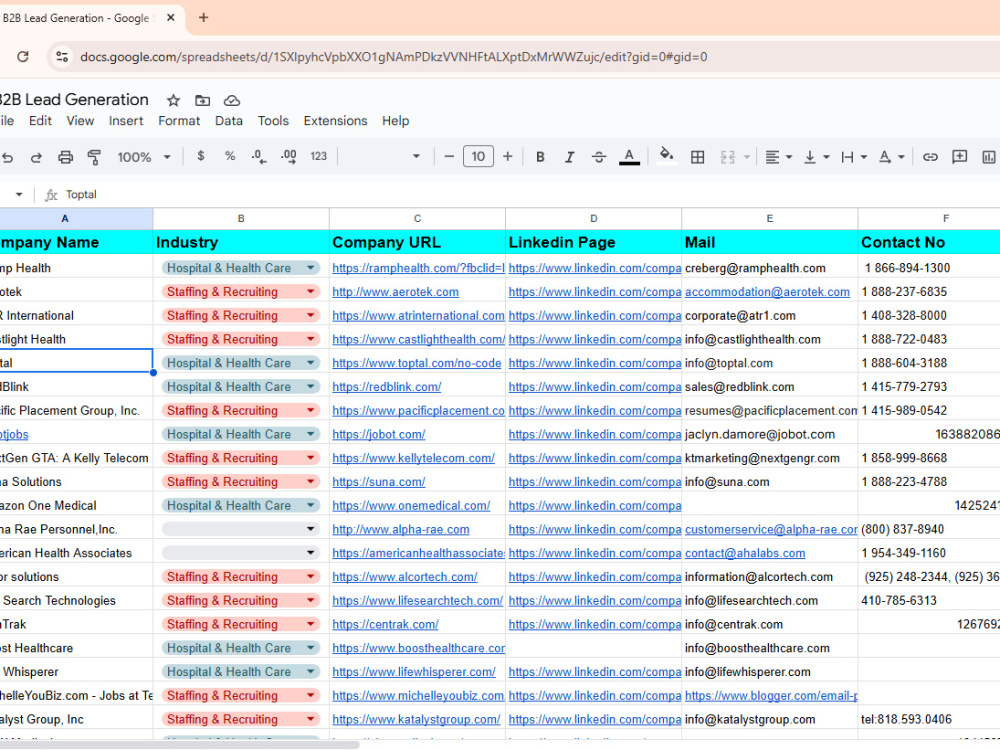
Task: Open the text color picker
Action: (x=629, y=157)
